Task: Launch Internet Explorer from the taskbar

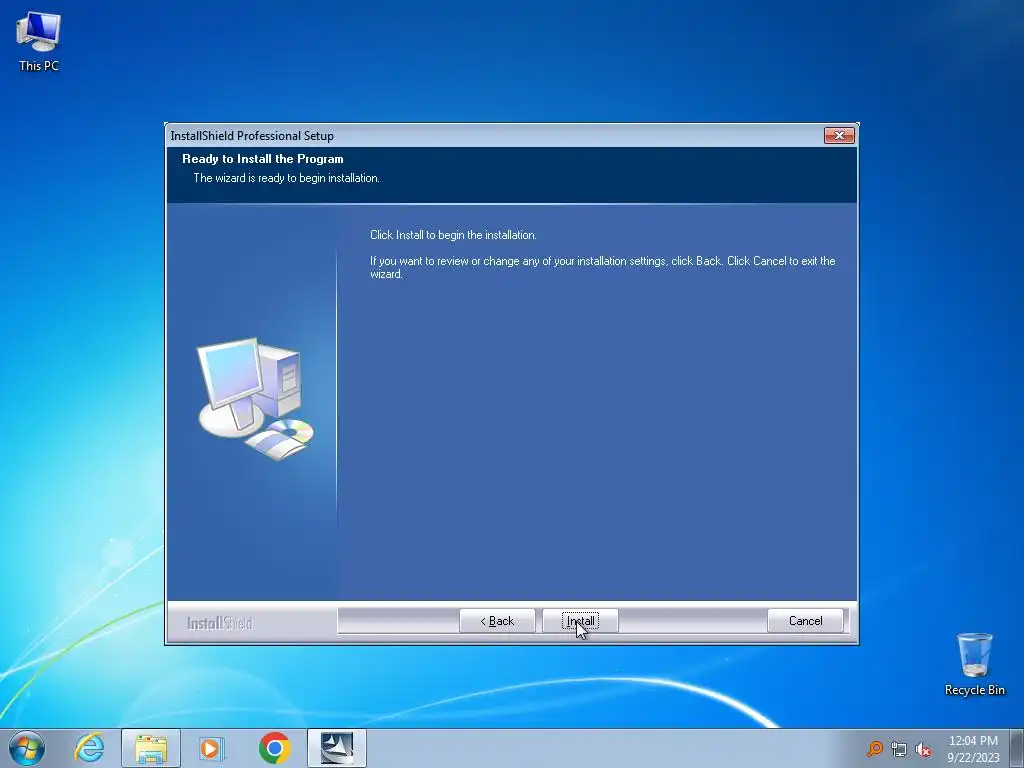Action: [x=89, y=748]
